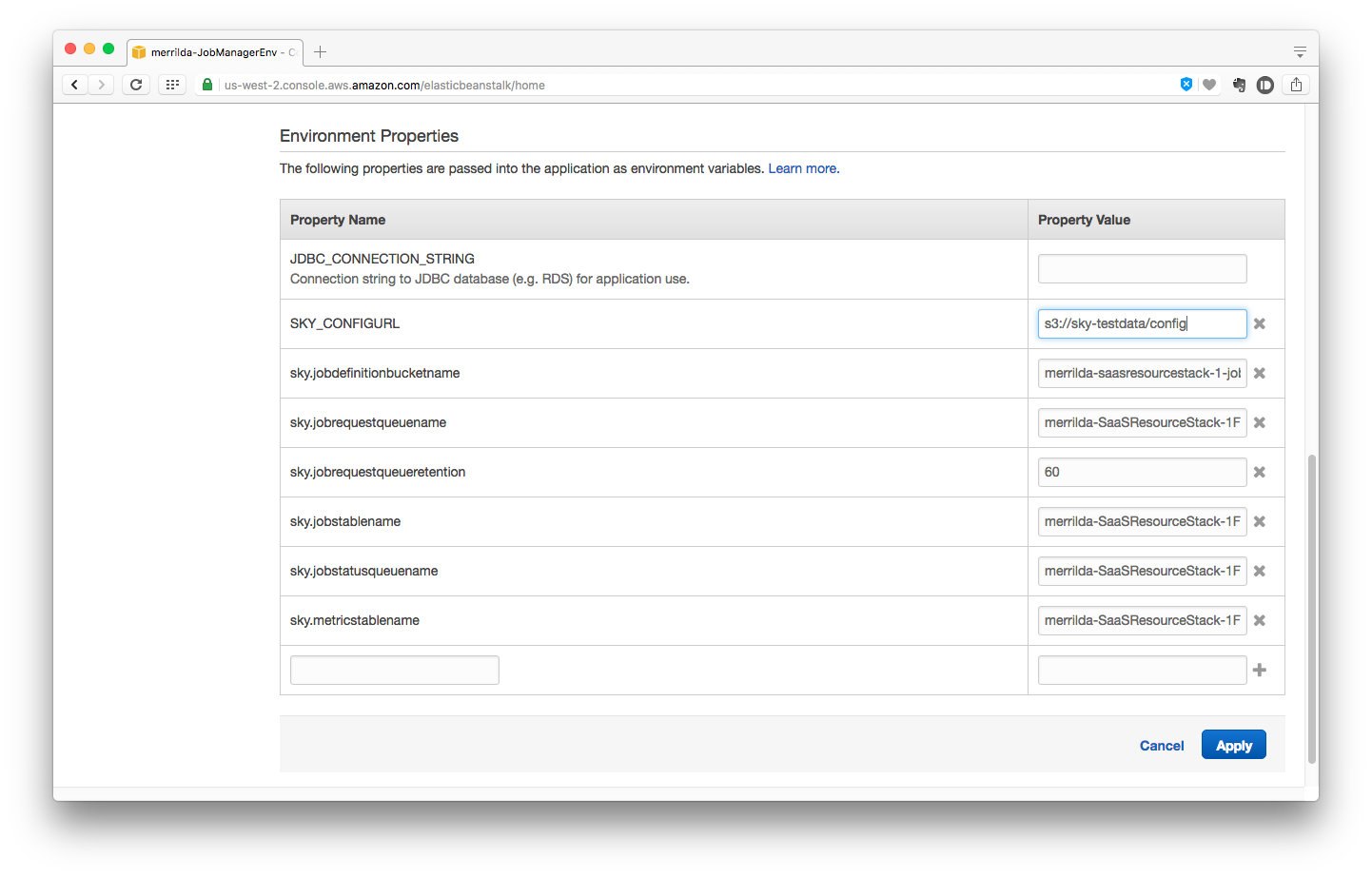Click the Environment Properties heading
Screen dimensions: 1372x877
(369, 136)
